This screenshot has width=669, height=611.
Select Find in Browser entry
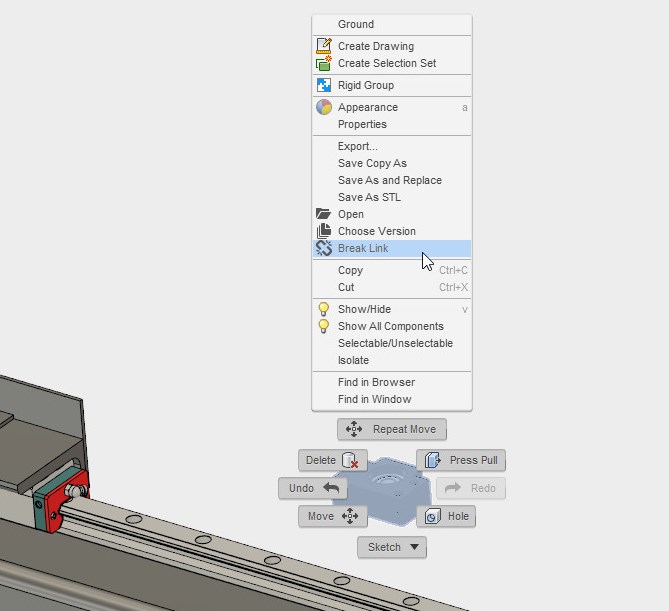(x=392, y=382)
